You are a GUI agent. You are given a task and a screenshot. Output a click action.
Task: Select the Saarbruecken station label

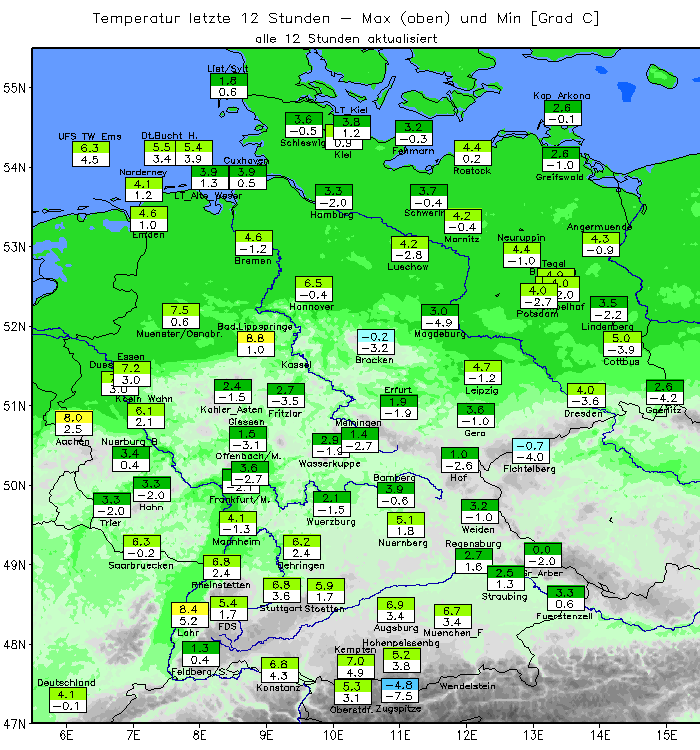[x=141, y=565]
